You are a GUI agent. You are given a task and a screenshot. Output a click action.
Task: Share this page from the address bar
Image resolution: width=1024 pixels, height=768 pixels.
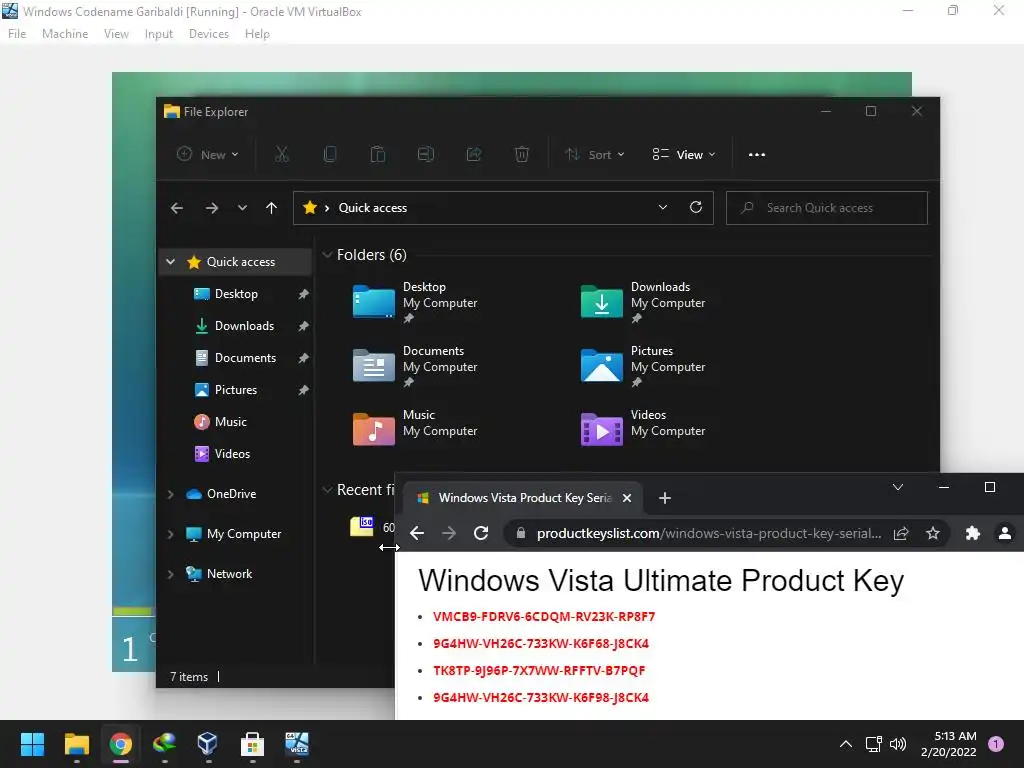(x=901, y=533)
